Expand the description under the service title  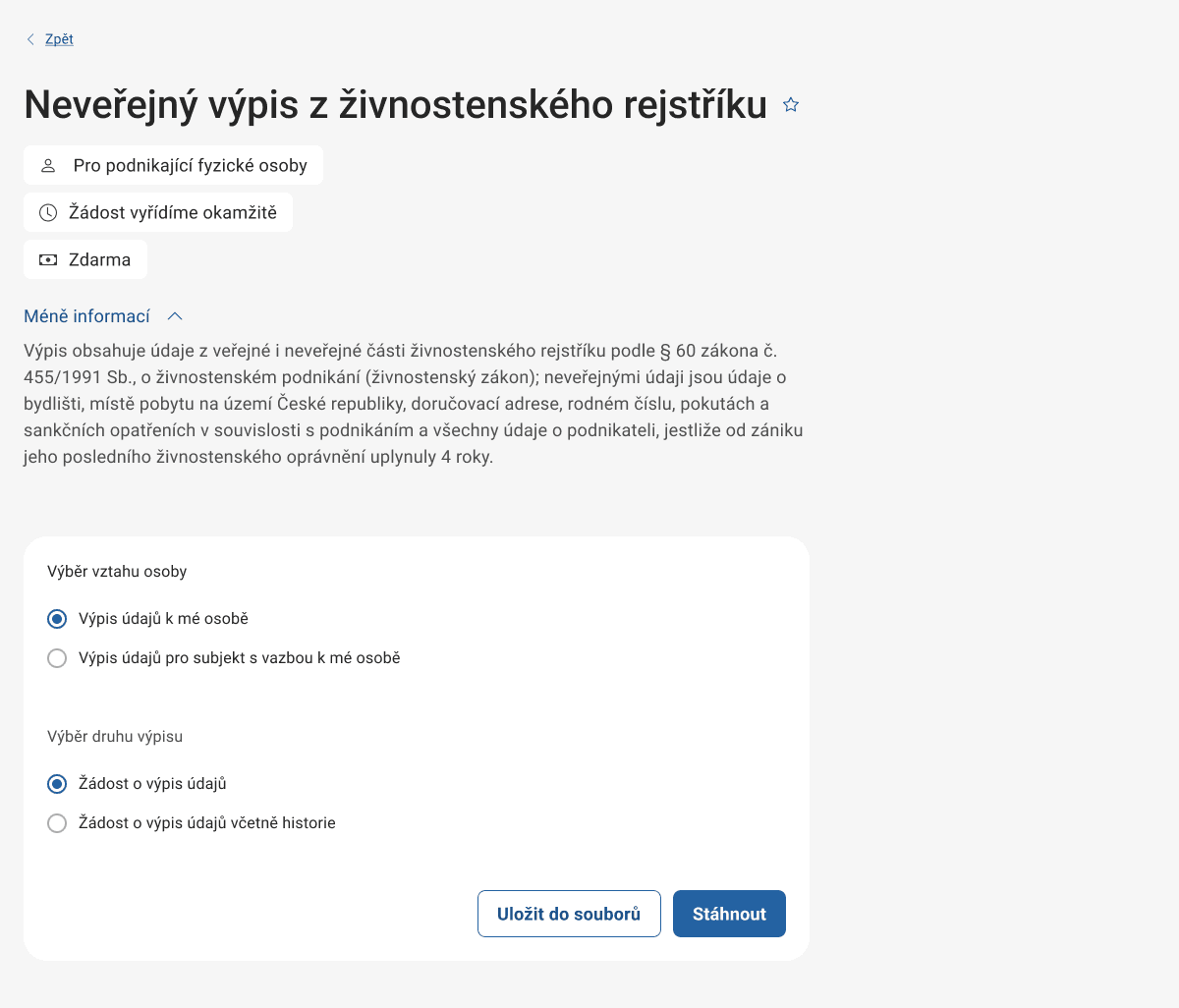point(87,315)
